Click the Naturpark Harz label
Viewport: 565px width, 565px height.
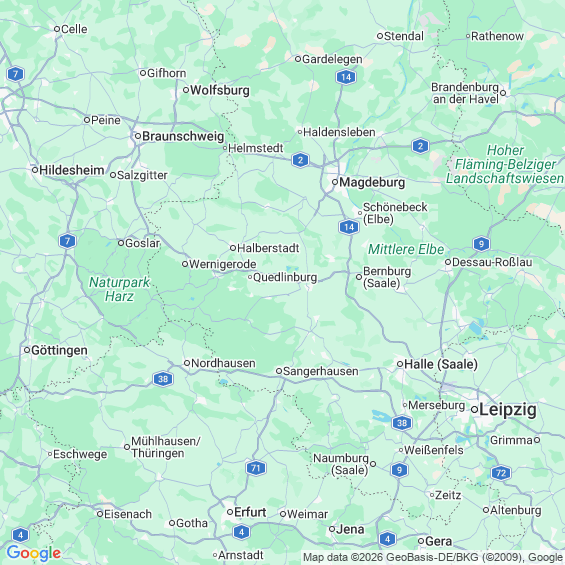tap(119, 289)
